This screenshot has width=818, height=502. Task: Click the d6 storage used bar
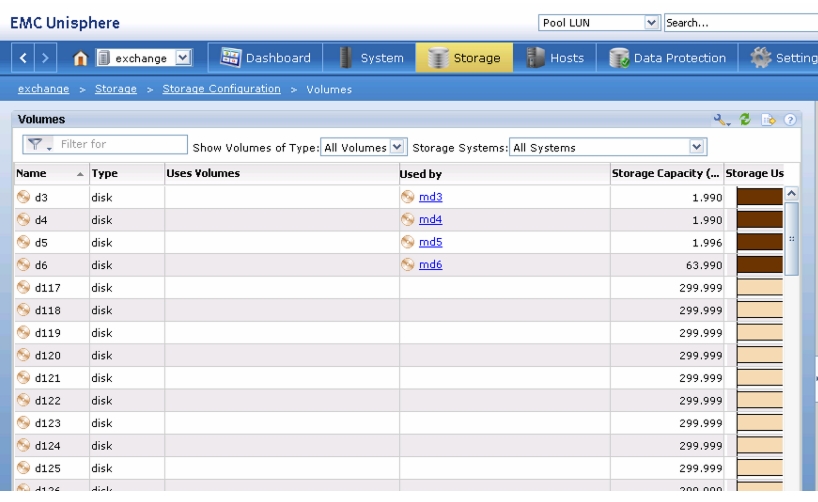point(760,265)
